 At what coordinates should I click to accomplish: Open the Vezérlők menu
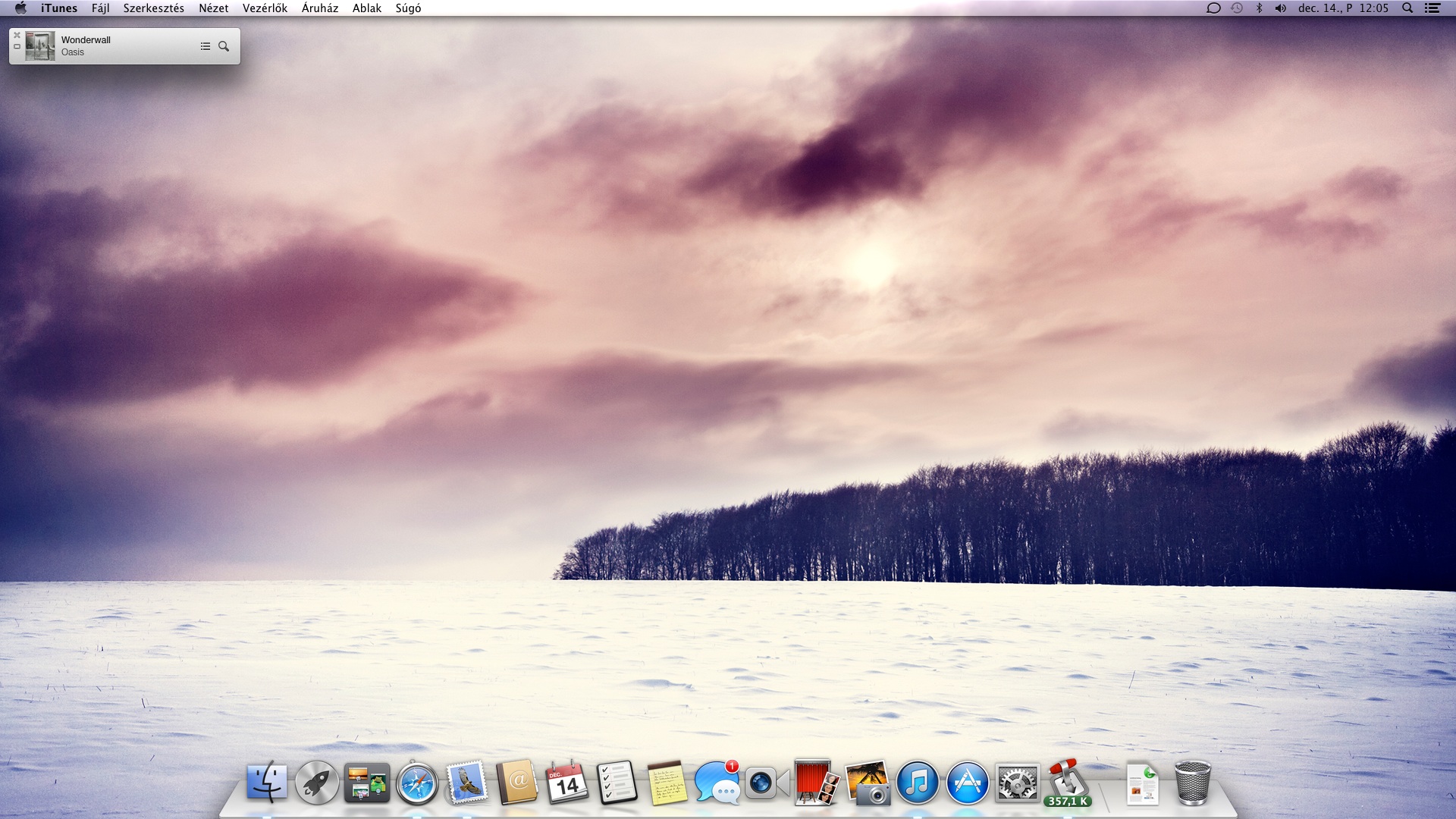tap(265, 8)
